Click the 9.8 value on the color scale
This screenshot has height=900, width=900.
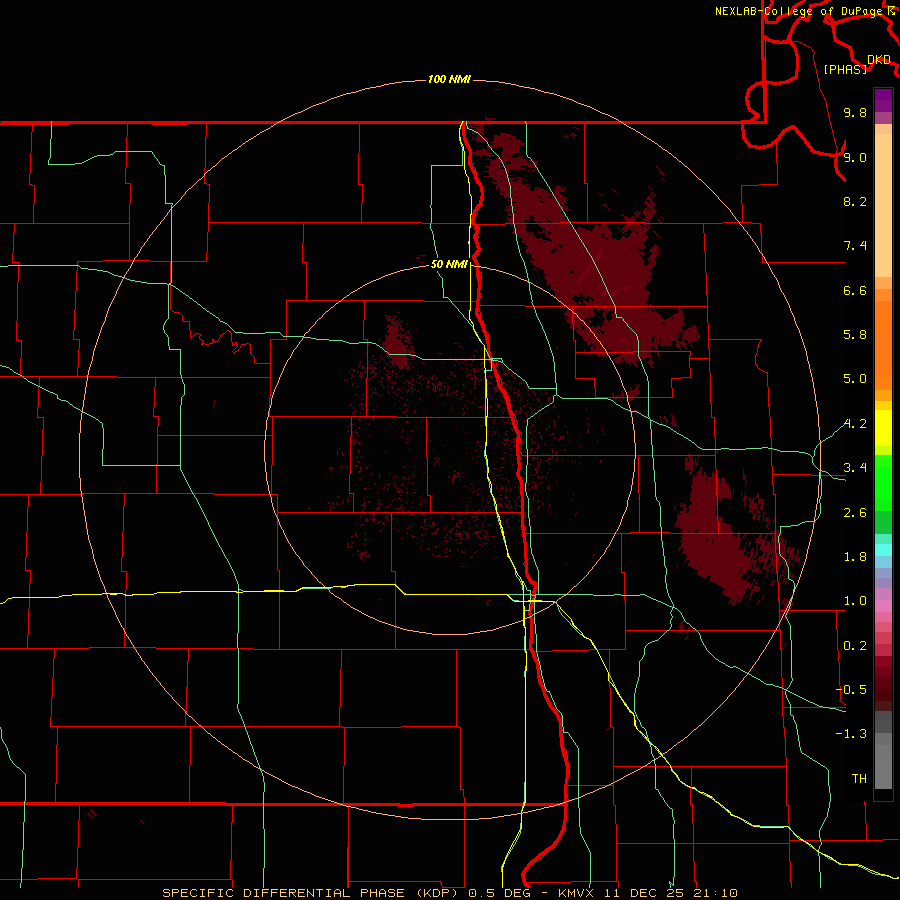click(x=855, y=112)
